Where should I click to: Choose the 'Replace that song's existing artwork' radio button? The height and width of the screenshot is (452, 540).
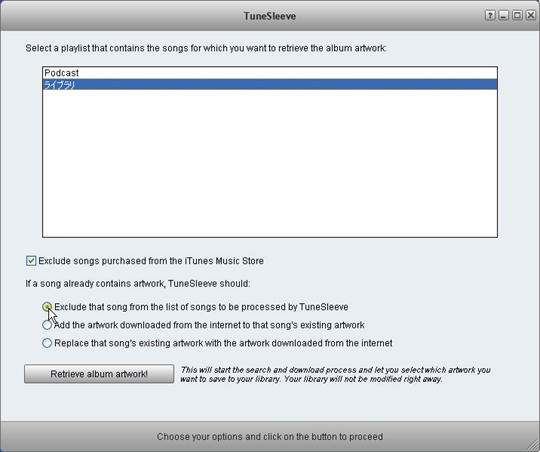coord(47,343)
